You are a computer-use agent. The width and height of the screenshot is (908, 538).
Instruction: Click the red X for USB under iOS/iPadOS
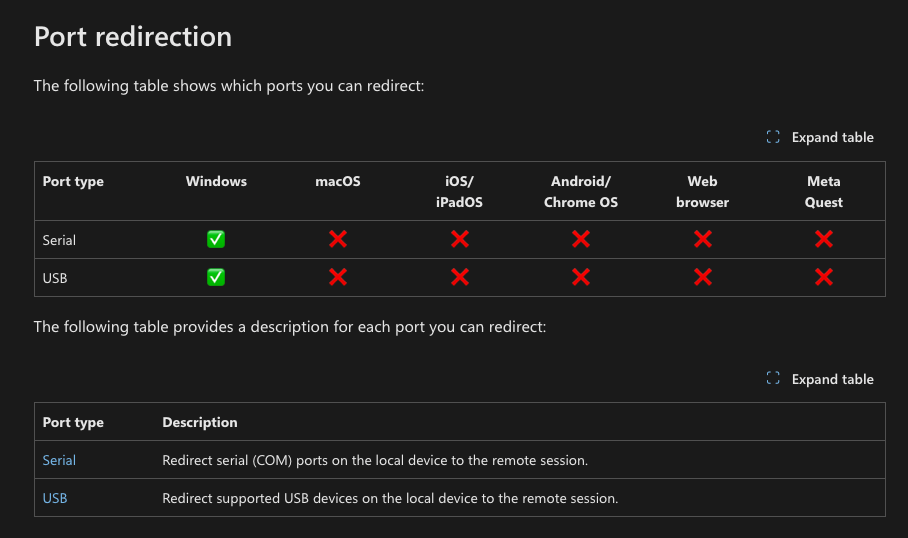point(460,277)
